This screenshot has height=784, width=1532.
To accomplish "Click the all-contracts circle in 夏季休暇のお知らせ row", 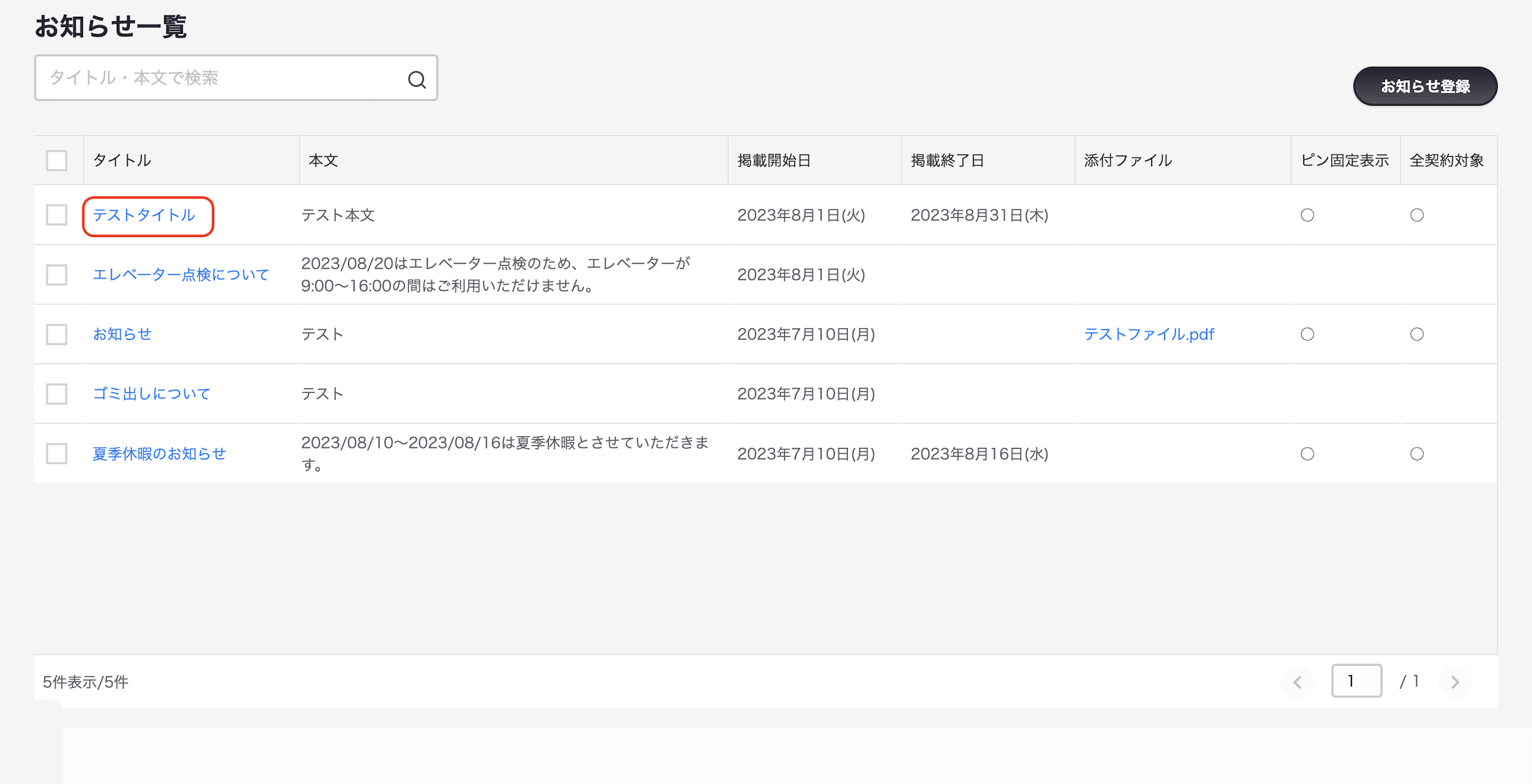I will (1417, 454).
